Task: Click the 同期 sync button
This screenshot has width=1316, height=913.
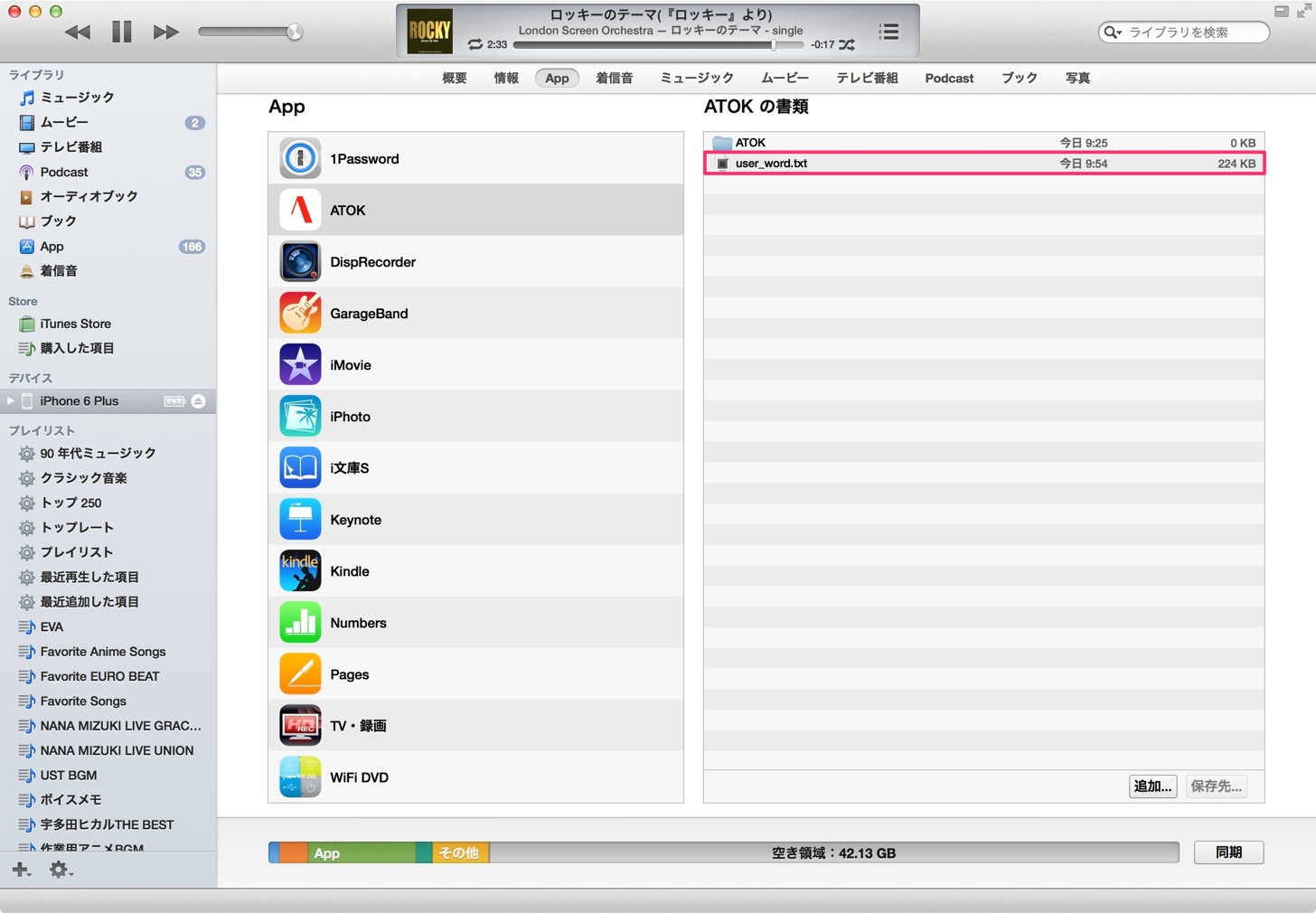Action: coord(1228,852)
